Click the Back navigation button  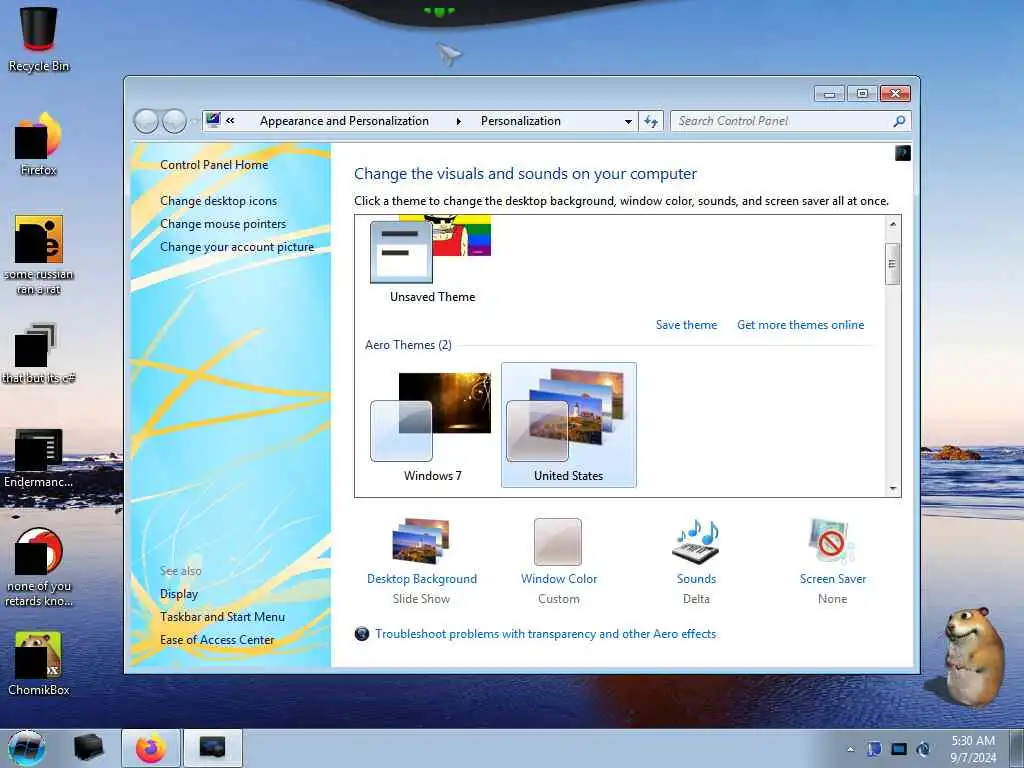click(x=146, y=121)
